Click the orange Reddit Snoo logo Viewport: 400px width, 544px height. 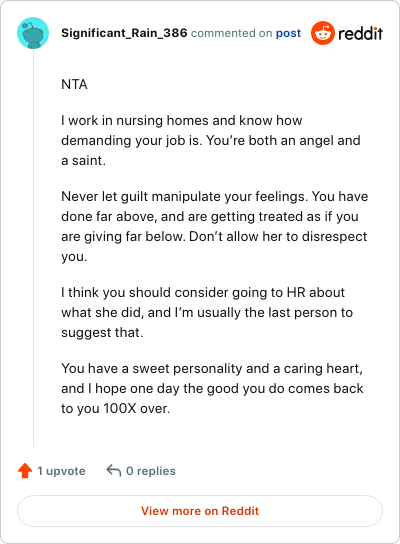click(323, 33)
